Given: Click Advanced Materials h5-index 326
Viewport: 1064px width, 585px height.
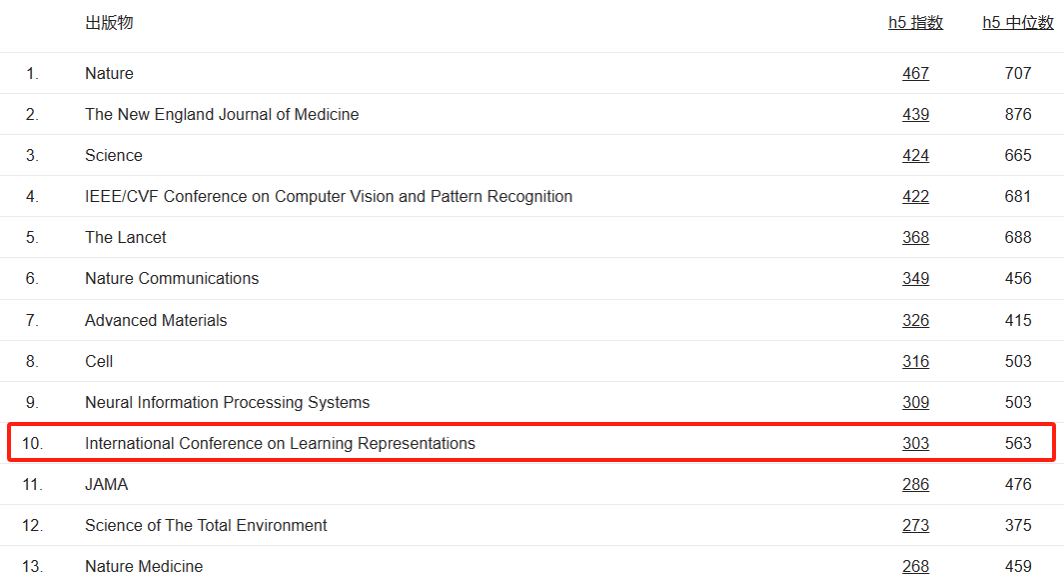Looking at the screenshot, I should click(915, 320).
